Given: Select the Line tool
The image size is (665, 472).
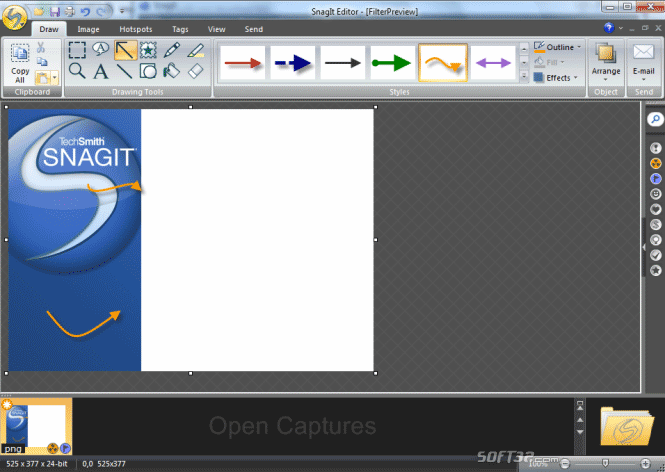Looking at the screenshot, I should (124, 71).
